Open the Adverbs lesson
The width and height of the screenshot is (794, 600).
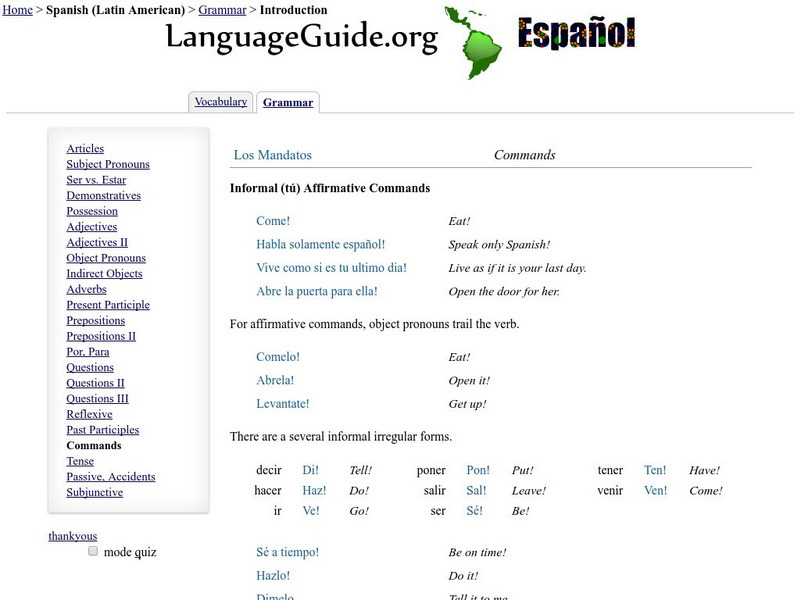click(86, 289)
